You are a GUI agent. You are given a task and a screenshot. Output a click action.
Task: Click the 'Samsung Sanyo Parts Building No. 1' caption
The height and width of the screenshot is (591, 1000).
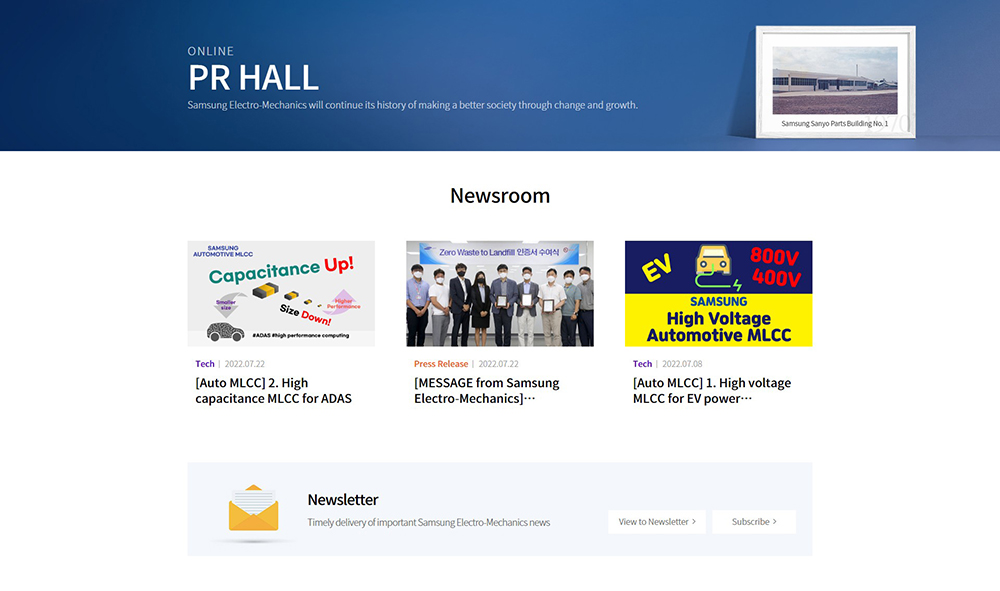coord(835,124)
